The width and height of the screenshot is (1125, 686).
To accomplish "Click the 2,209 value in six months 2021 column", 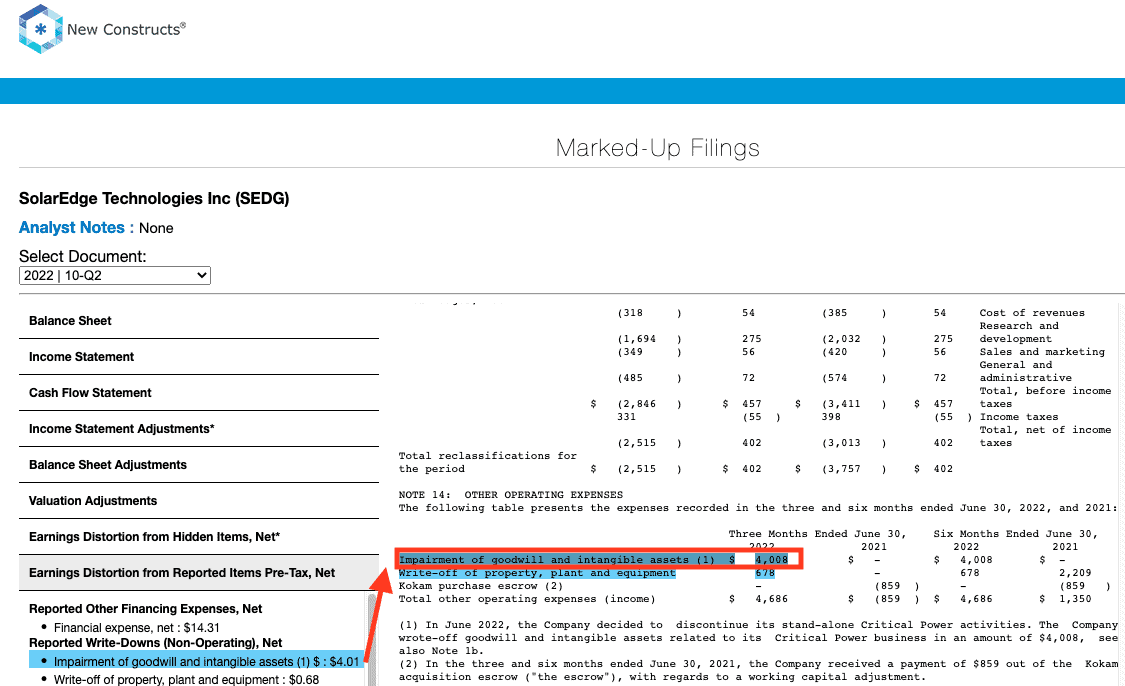I will pyautogui.click(x=1075, y=573).
